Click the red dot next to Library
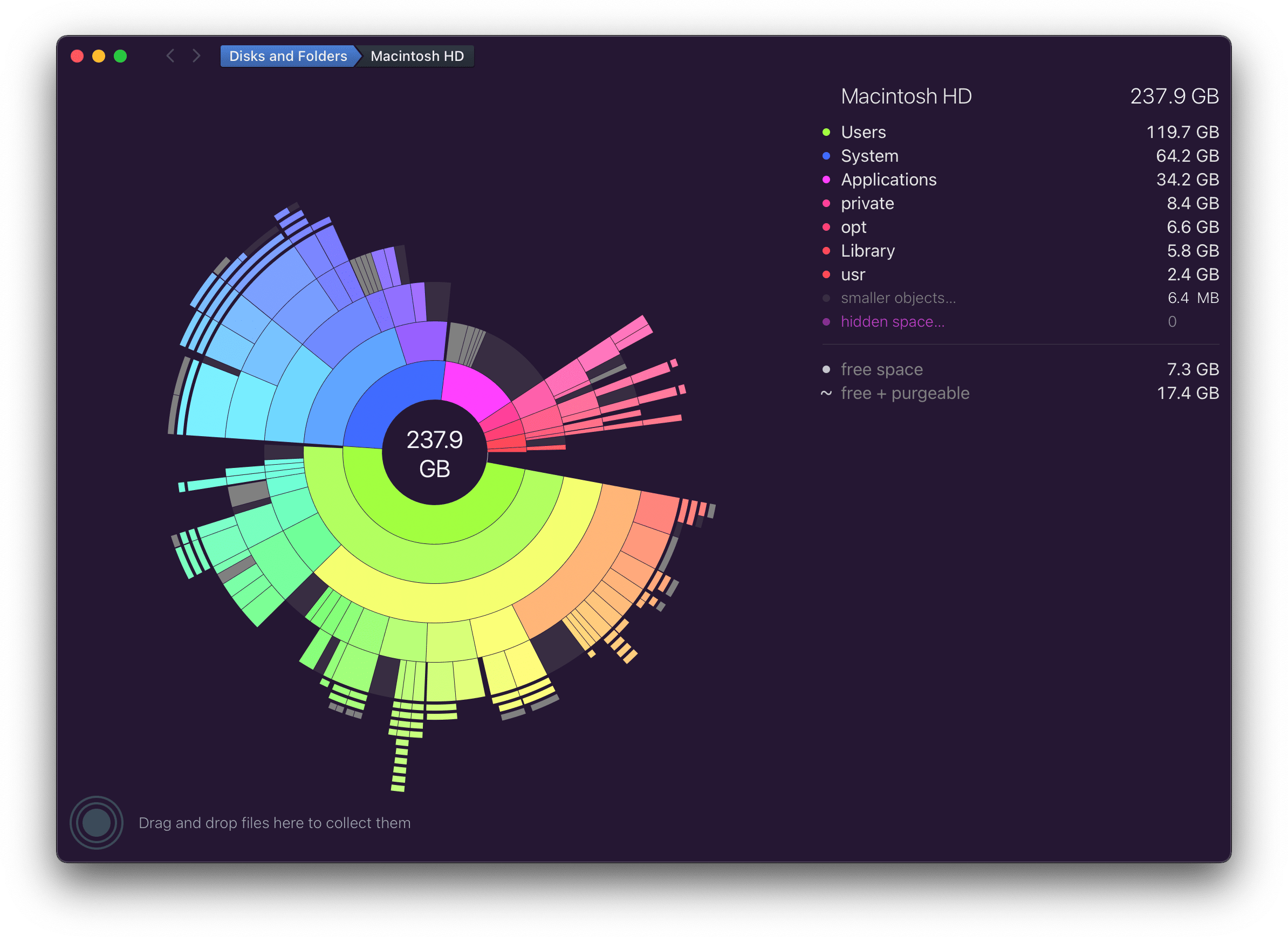The height and width of the screenshot is (937, 1288). tap(826, 250)
